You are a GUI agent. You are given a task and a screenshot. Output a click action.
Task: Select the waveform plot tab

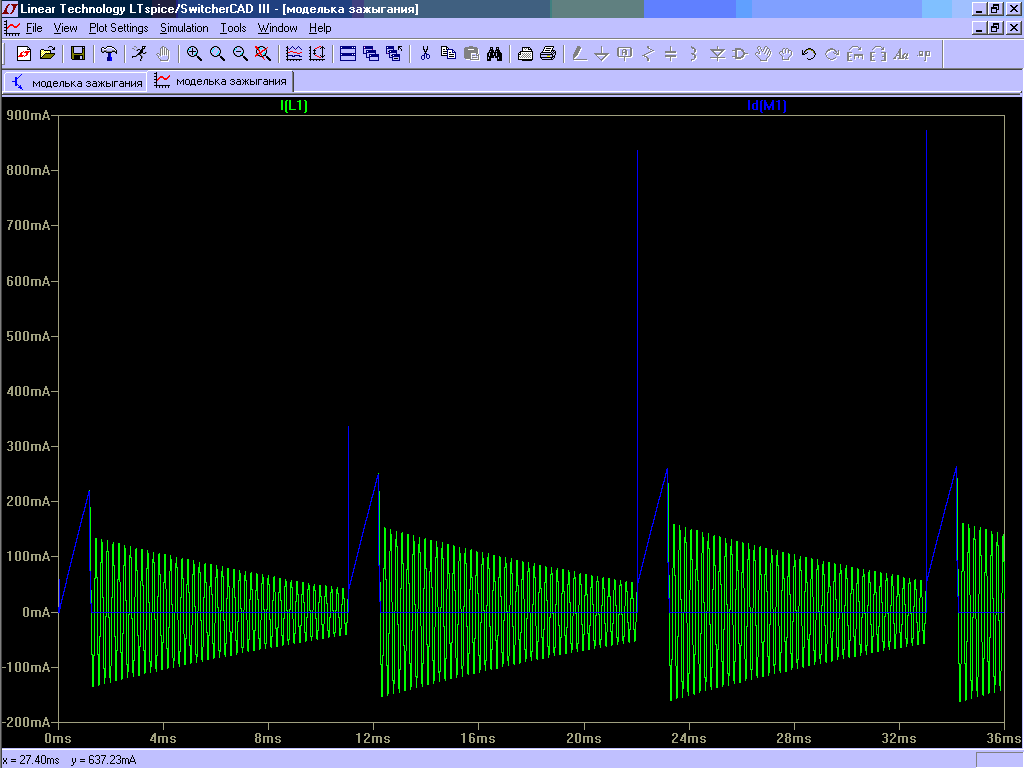(x=221, y=82)
